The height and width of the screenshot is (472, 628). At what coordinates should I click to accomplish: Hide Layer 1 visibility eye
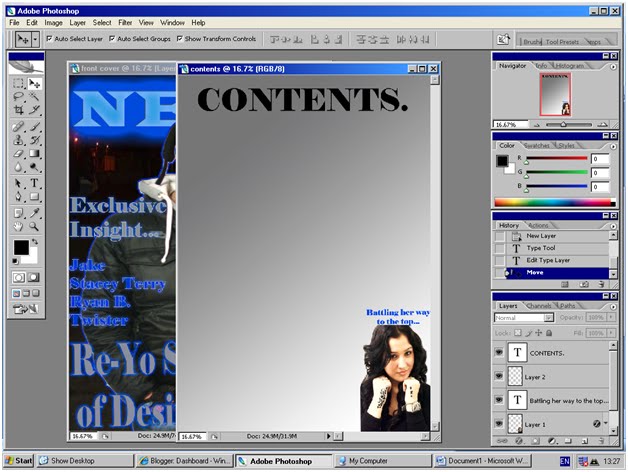coord(499,424)
